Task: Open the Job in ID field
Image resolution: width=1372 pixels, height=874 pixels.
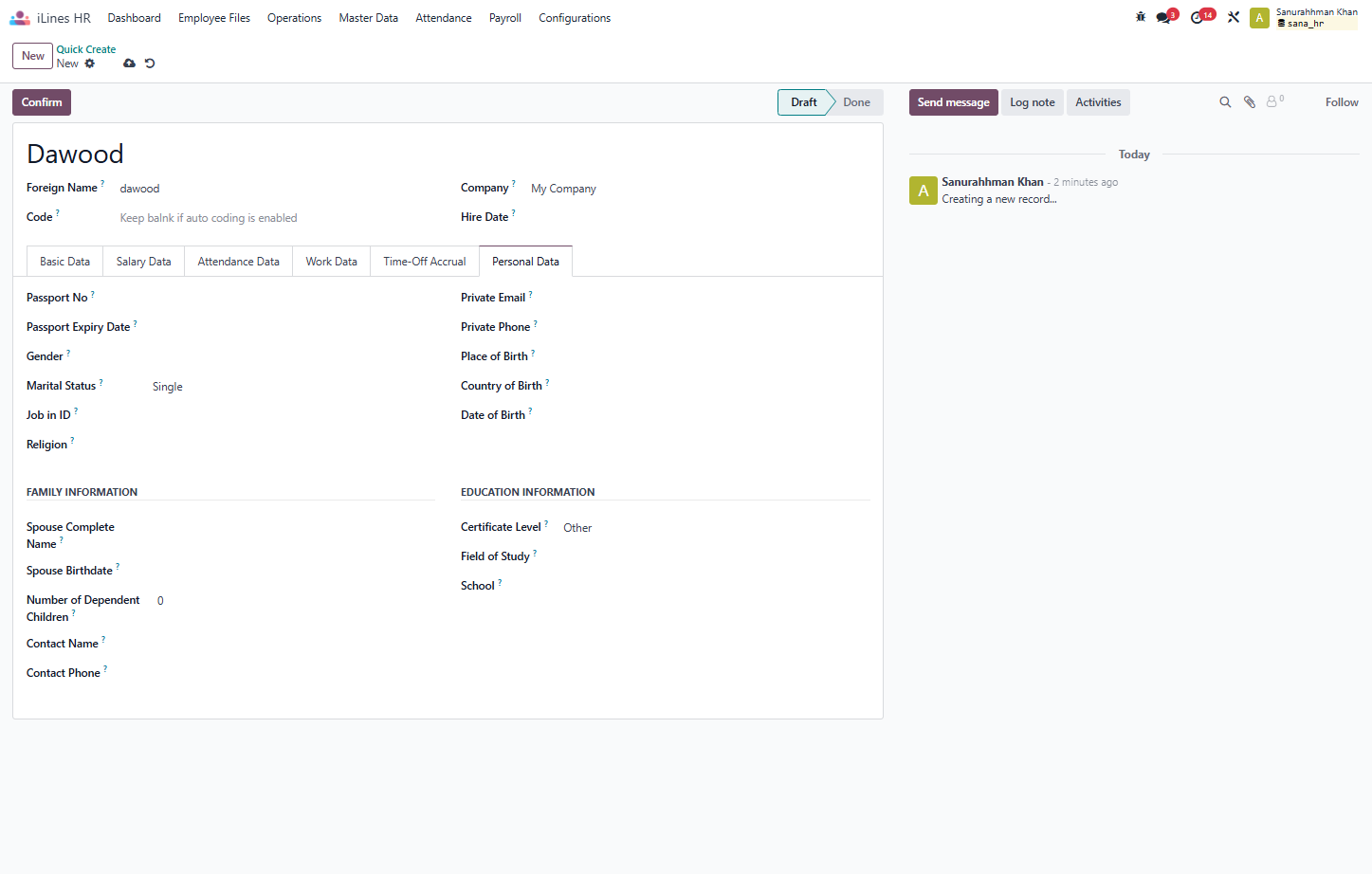Action: point(293,416)
